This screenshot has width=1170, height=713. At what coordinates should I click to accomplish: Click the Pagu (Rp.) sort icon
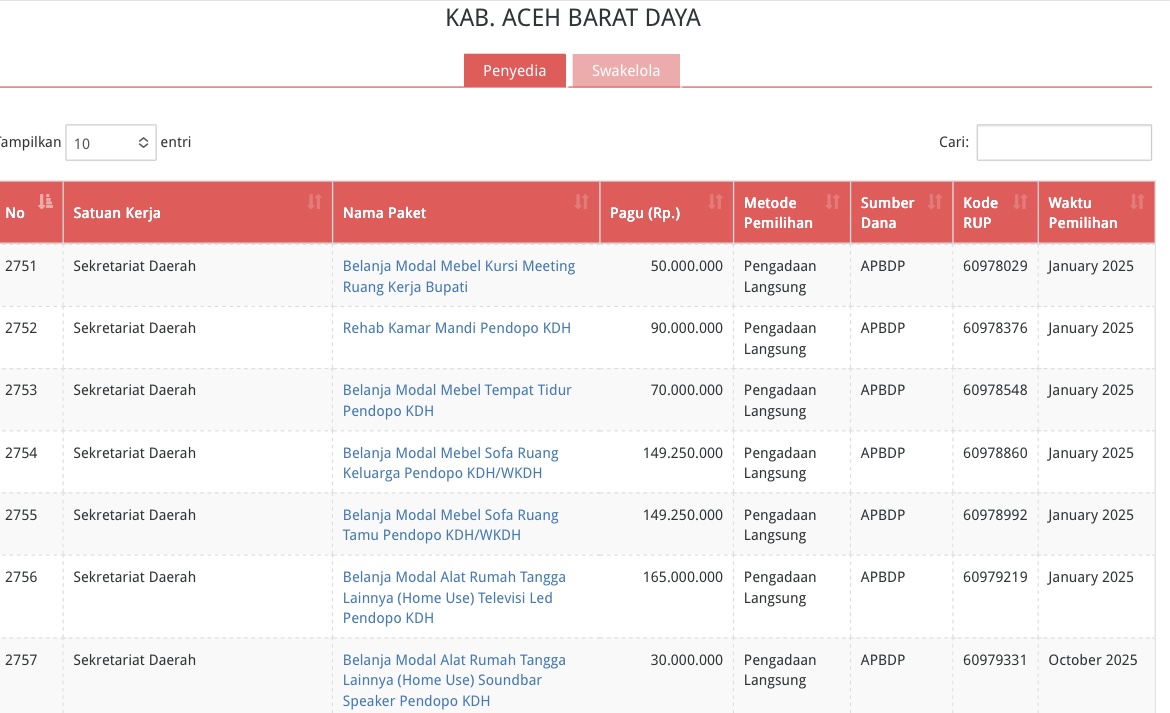[715, 202]
